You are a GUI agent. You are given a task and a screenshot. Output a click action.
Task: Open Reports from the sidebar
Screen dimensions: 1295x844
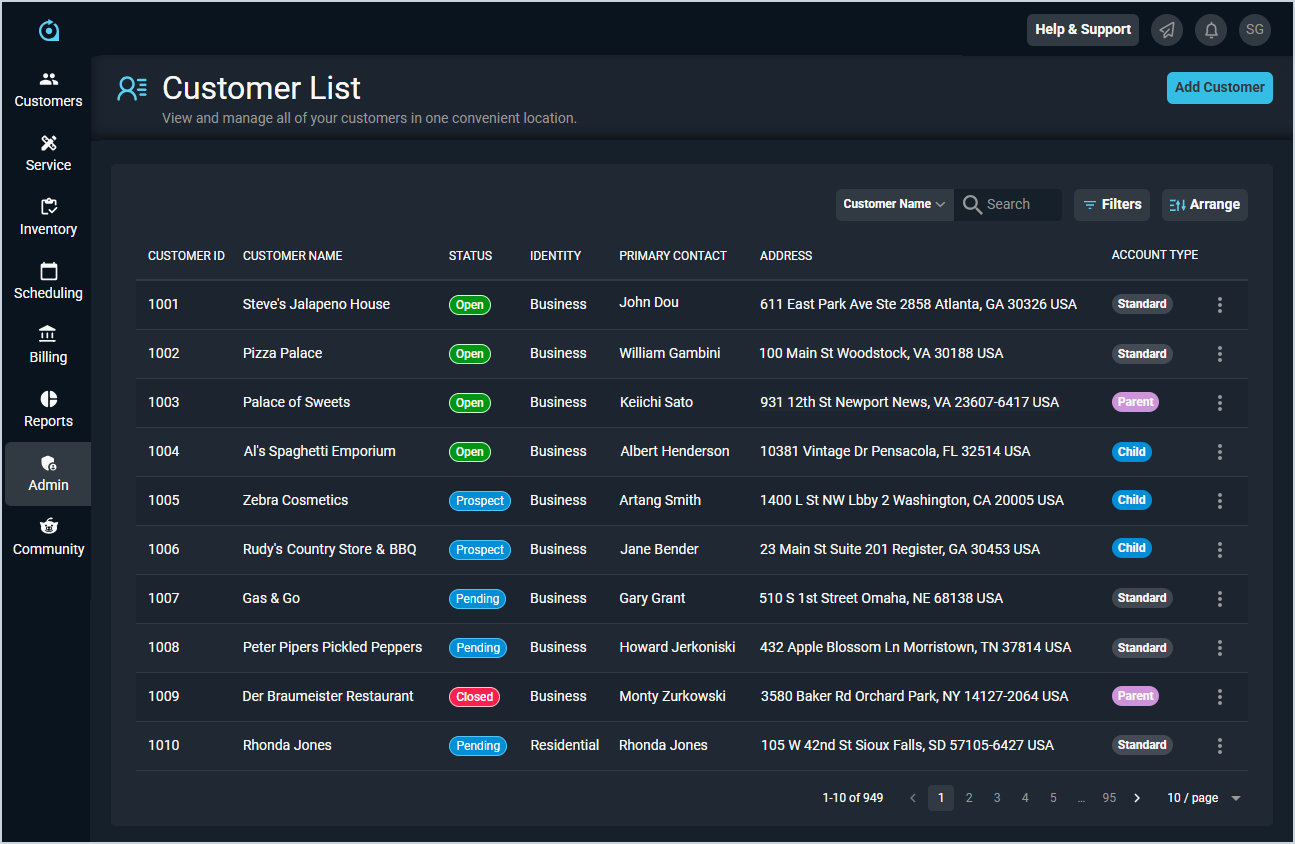48,409
